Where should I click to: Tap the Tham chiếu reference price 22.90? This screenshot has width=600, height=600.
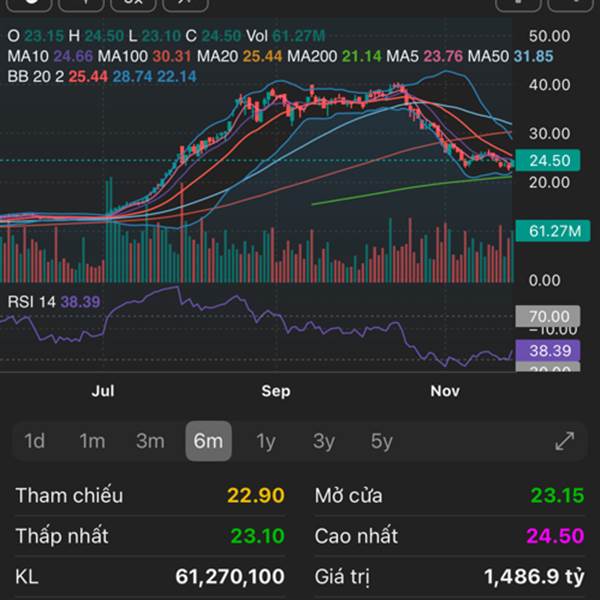point(256,496)
